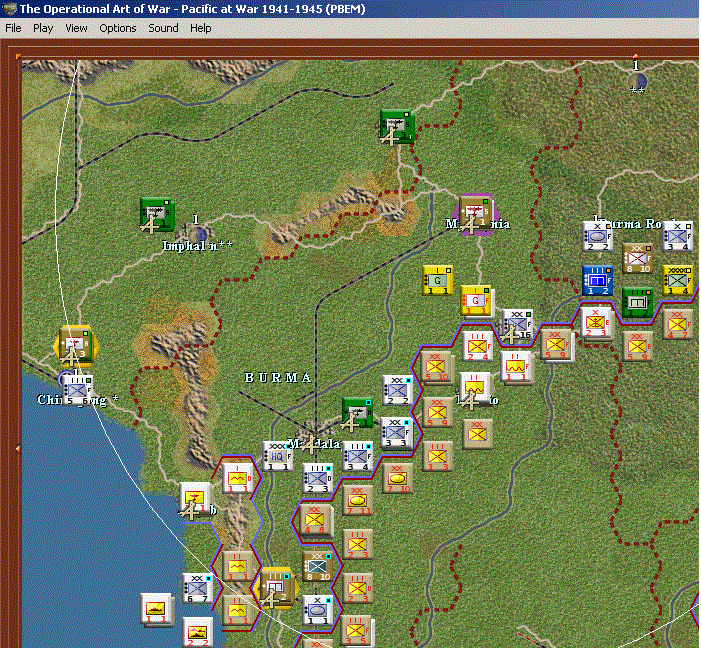Click the orange scroll arrow on top map edge
The image size is (701, 649).
coord(636,55)
